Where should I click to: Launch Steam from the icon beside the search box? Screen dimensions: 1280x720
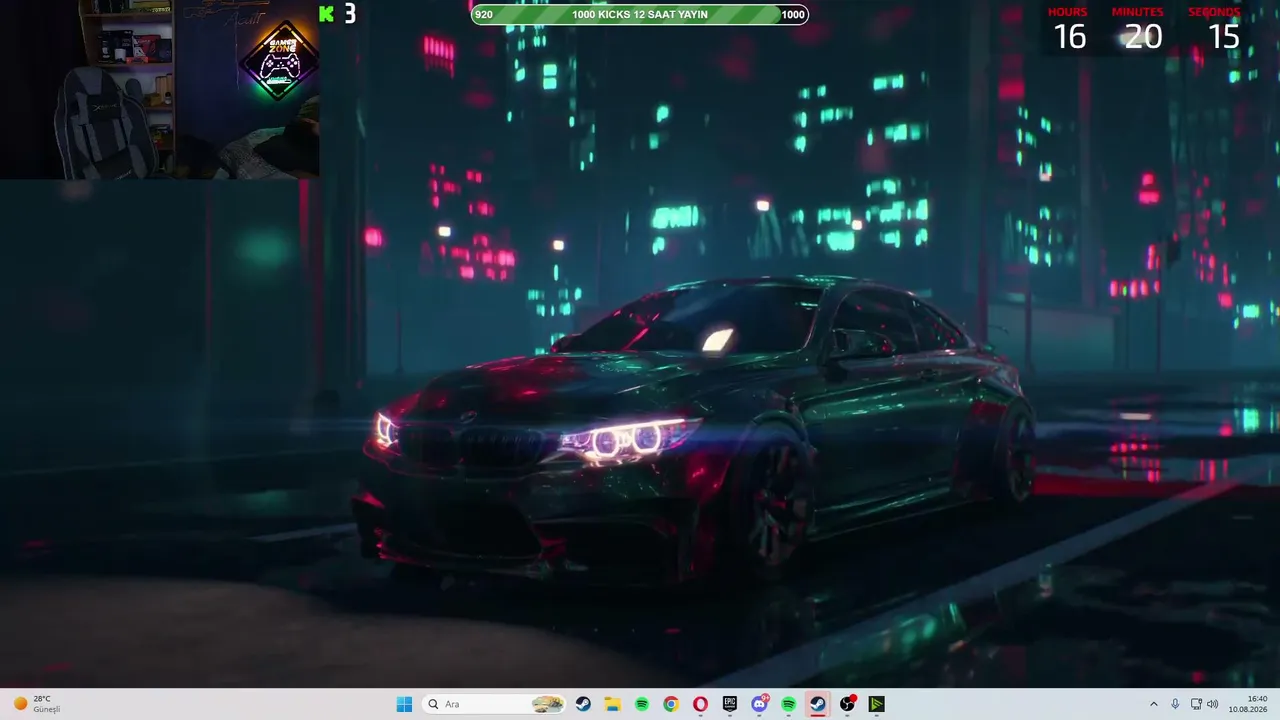coord(583,704)
